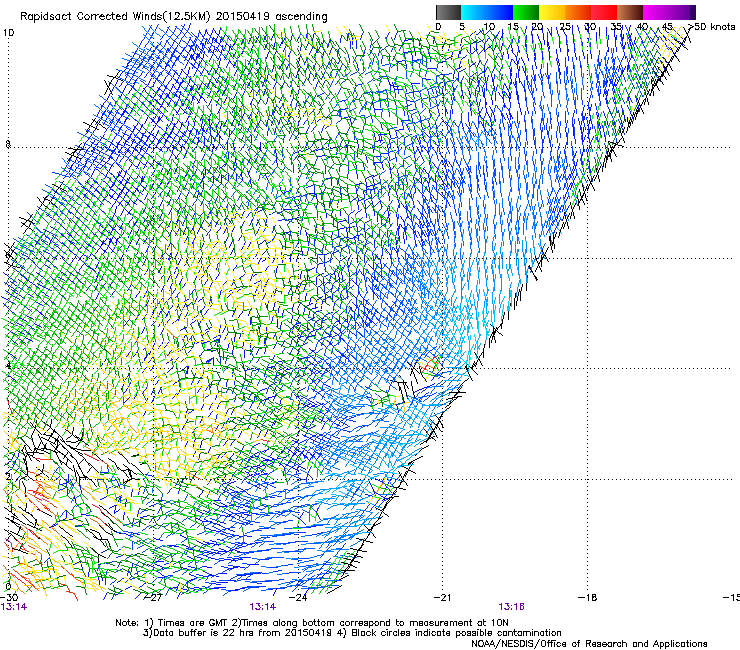Select the orange 25-30 knots legend segment

578,12
